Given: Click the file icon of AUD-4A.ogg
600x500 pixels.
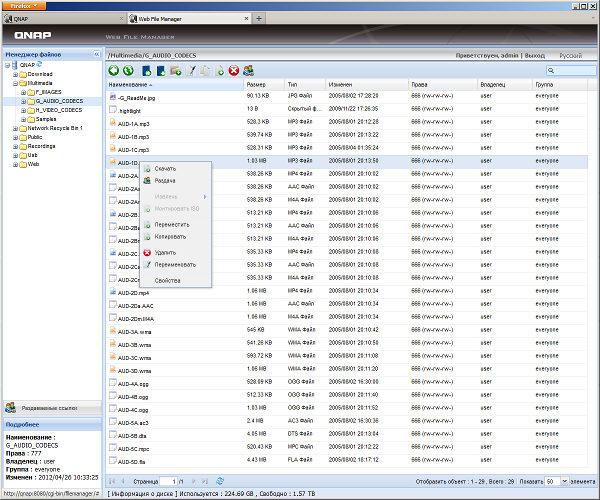Looking at the screenshot, I should click(112, 382).
